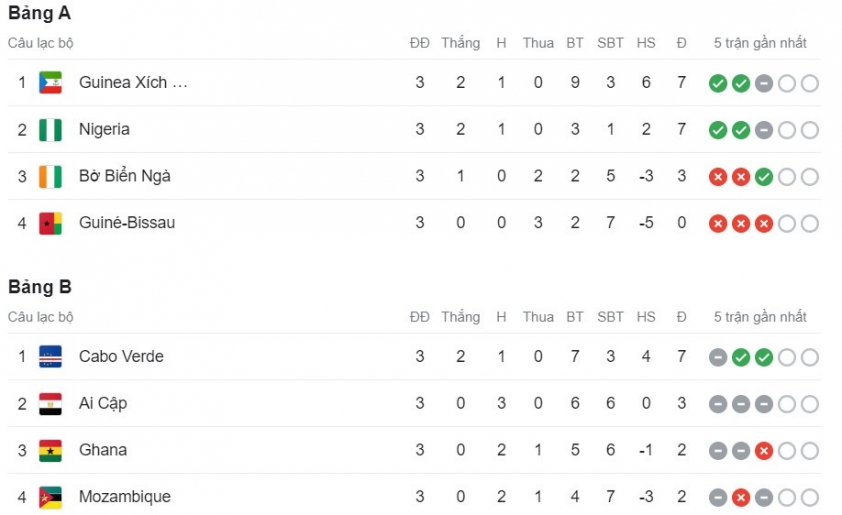The height and width of the screenshot is (515, 842).
Task: Click the Ai Cập flag icon
Action: (50, 403)
